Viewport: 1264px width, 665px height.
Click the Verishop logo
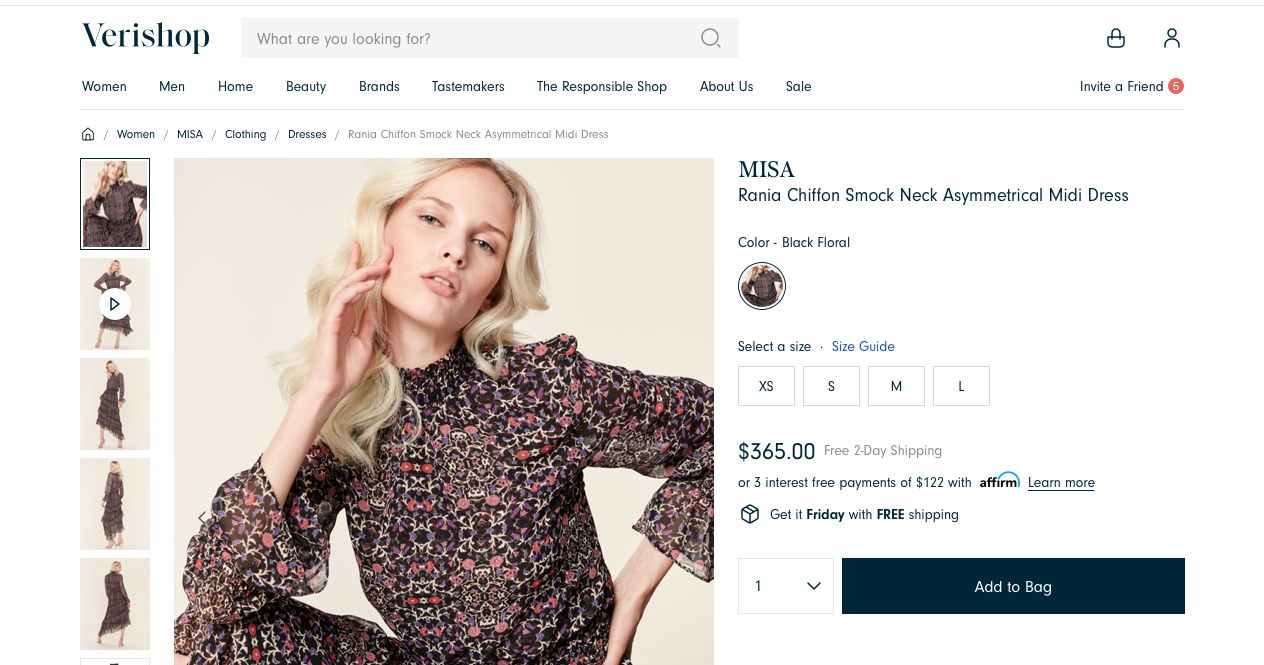(146, 37)
